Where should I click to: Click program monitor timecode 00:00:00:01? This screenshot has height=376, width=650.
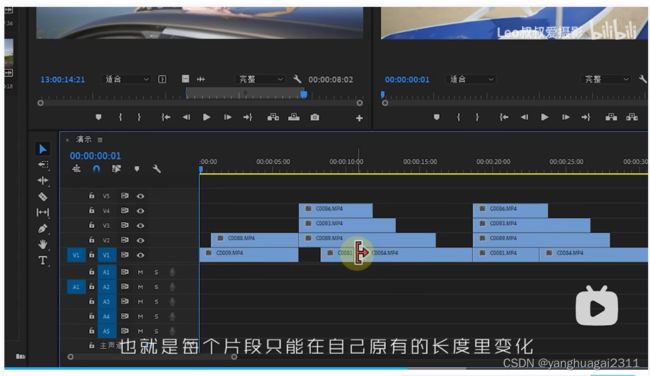(407, 79)
